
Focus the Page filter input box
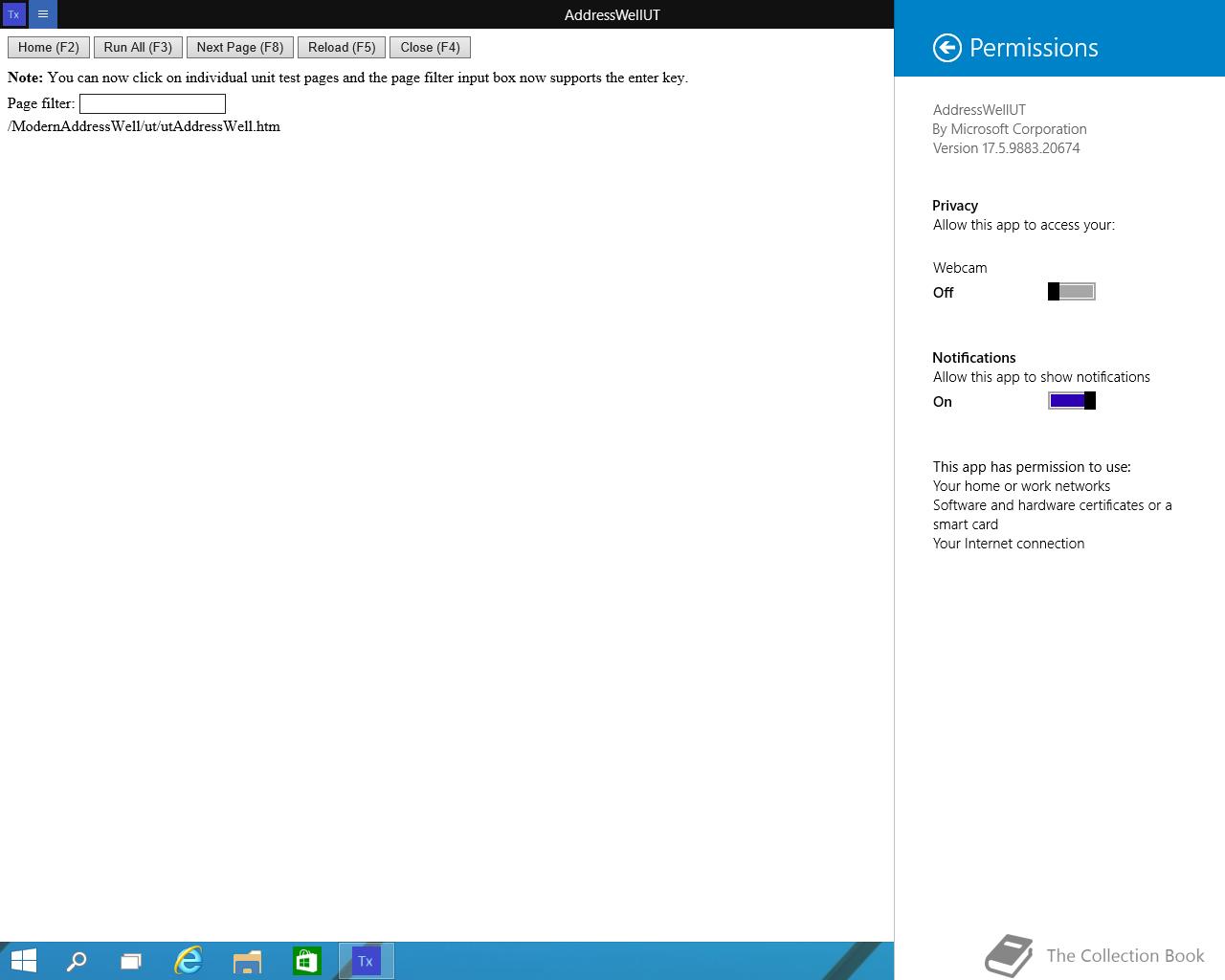pyautogui.click(x=152, y=103)
